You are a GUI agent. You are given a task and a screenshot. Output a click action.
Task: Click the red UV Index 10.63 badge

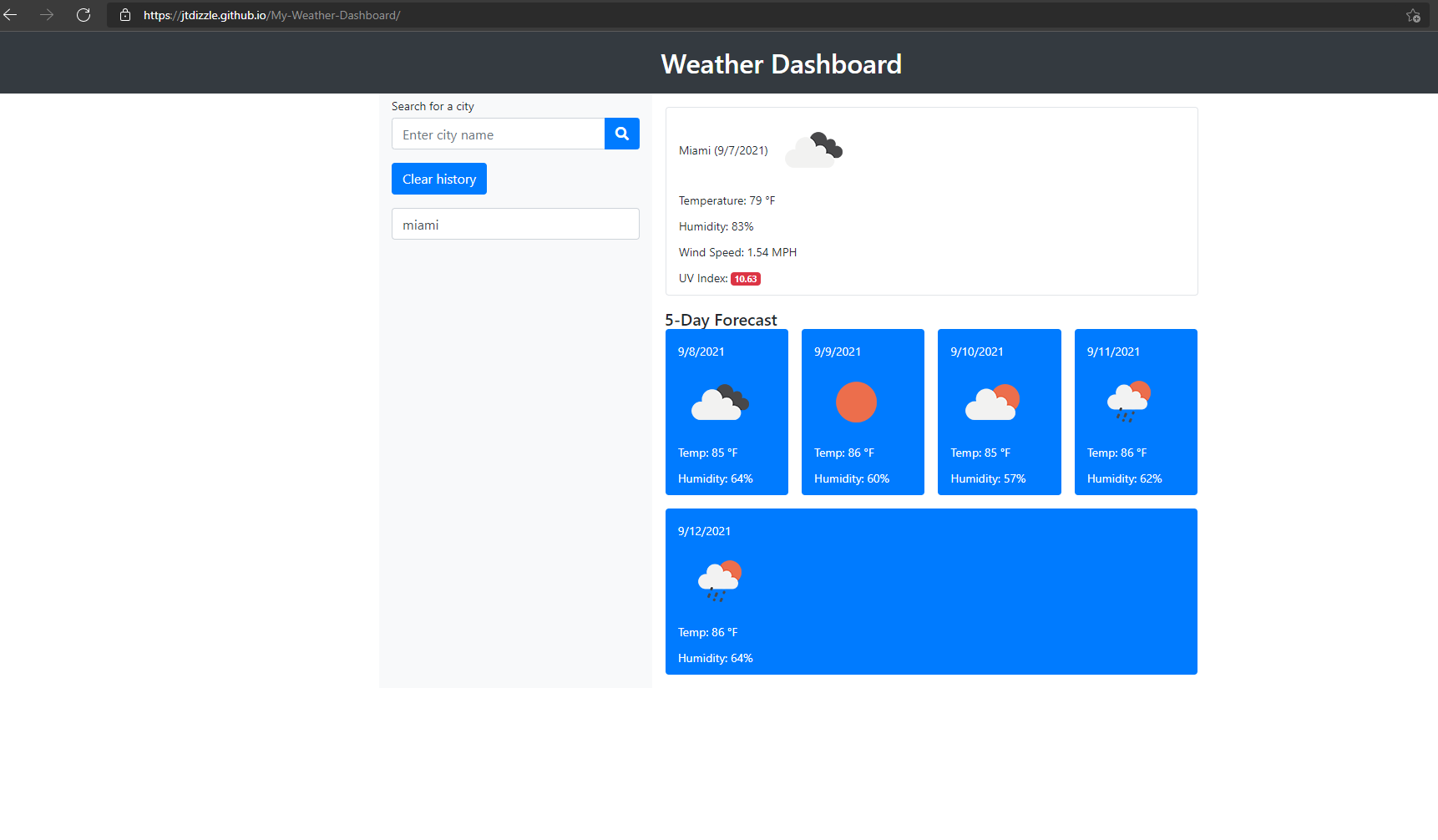(746, 279)
